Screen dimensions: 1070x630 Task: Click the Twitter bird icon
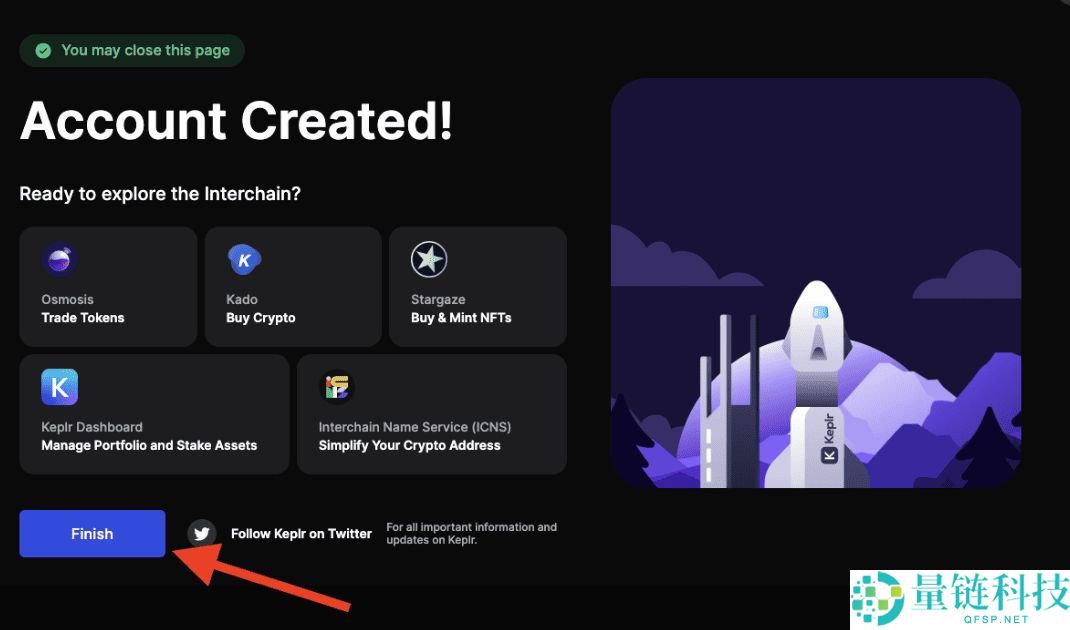[x=201, y=534]
